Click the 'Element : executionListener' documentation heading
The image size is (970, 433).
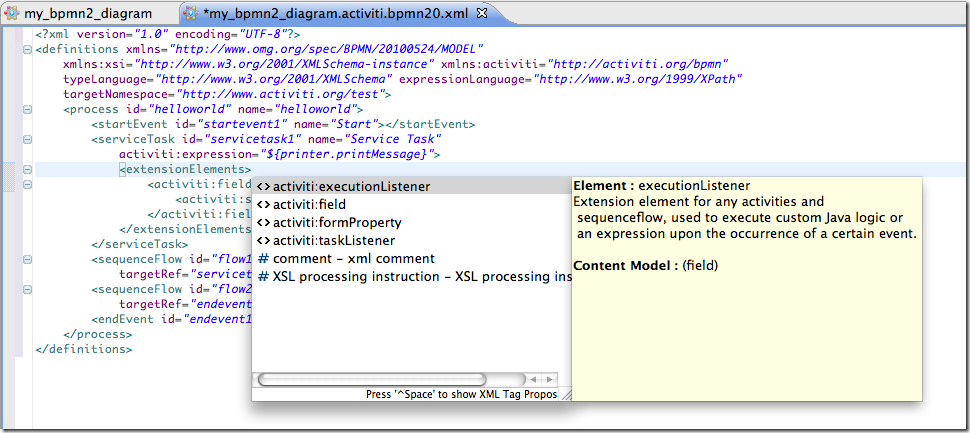click(661, 186)
